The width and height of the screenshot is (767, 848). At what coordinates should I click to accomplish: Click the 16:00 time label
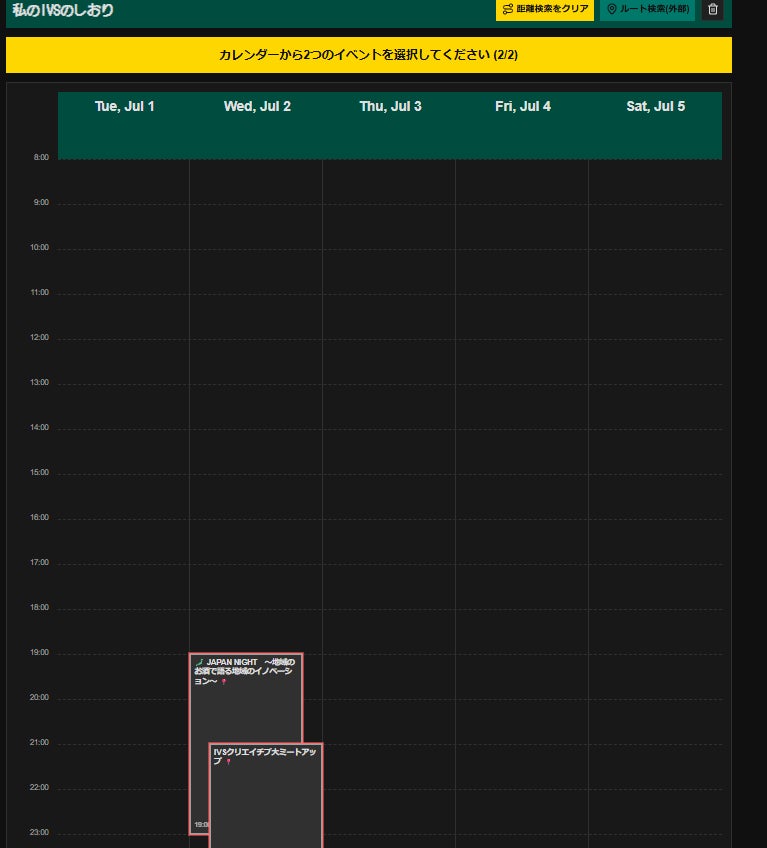(x=39, y=517)
